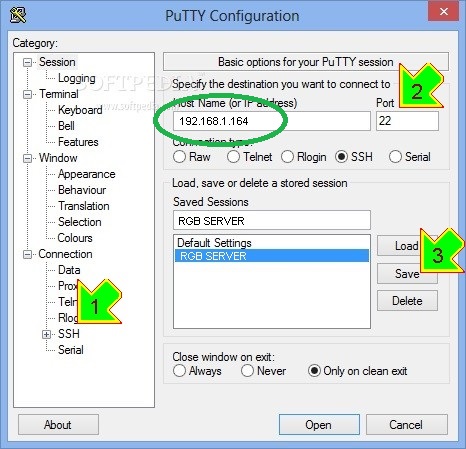Click the Port number field

(x=407, y=121)
